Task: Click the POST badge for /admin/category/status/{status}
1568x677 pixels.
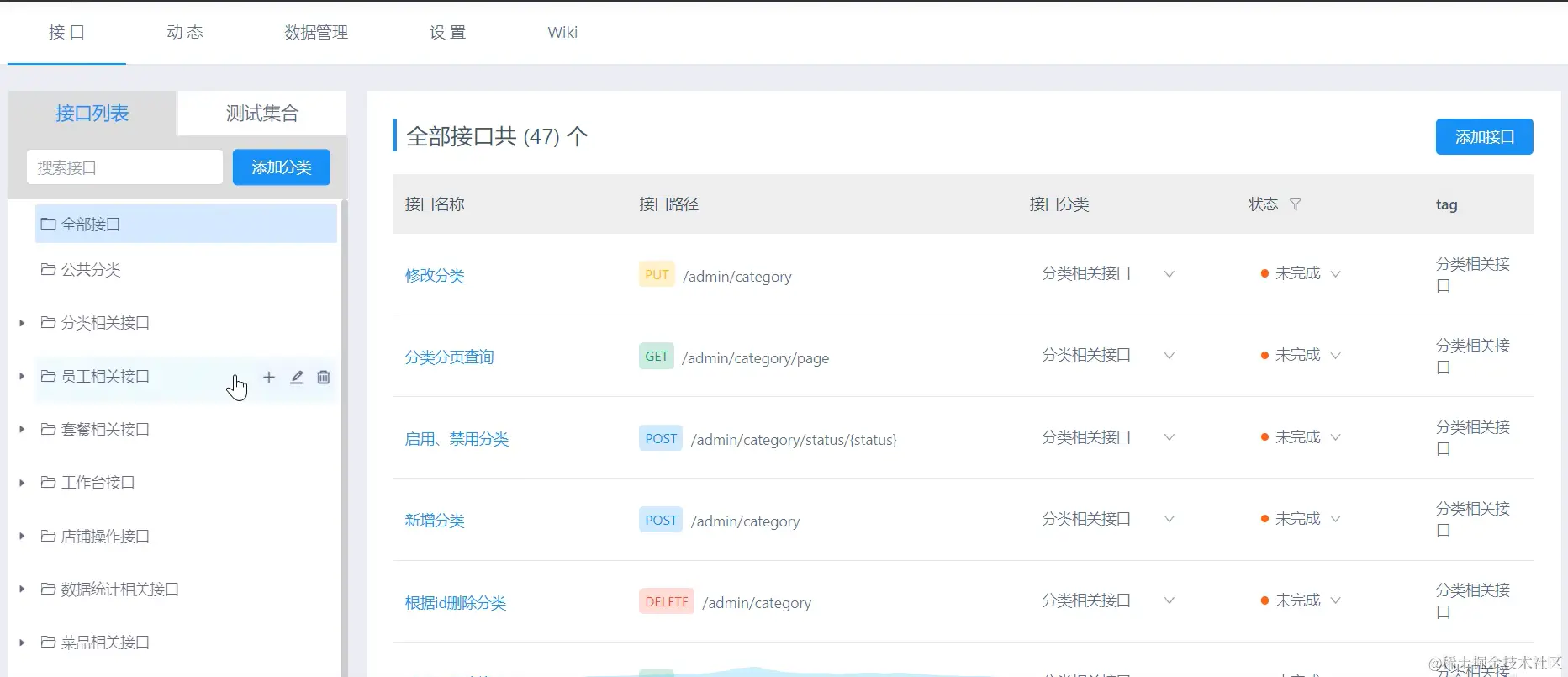Action: (x=661, y=439)
